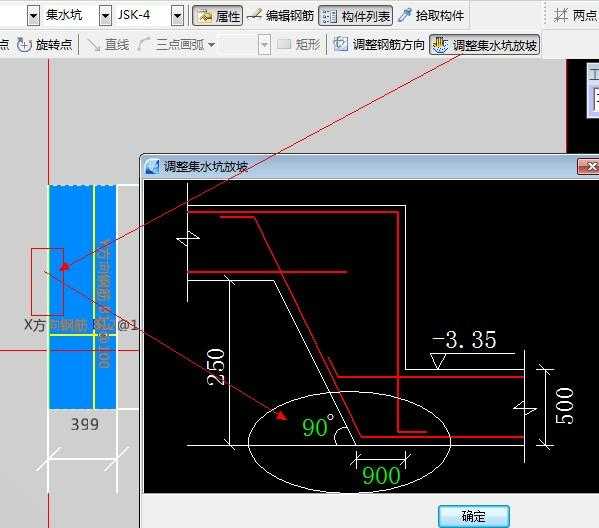Screen dimensions: 599x528
Task: Click the -3.35 elevation label
Action: point(464,339)
